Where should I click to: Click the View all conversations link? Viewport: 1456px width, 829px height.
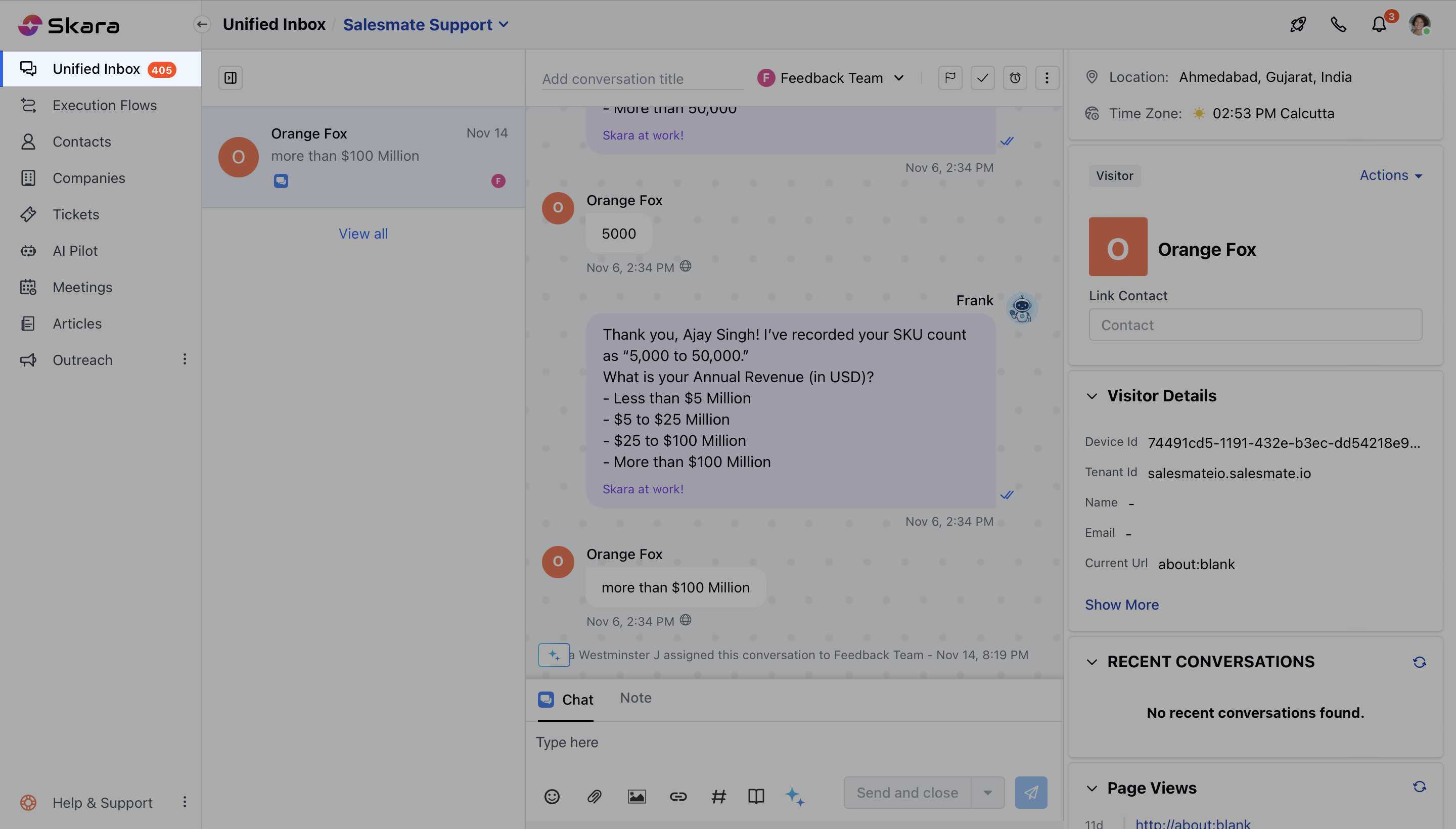click(362, 234)
